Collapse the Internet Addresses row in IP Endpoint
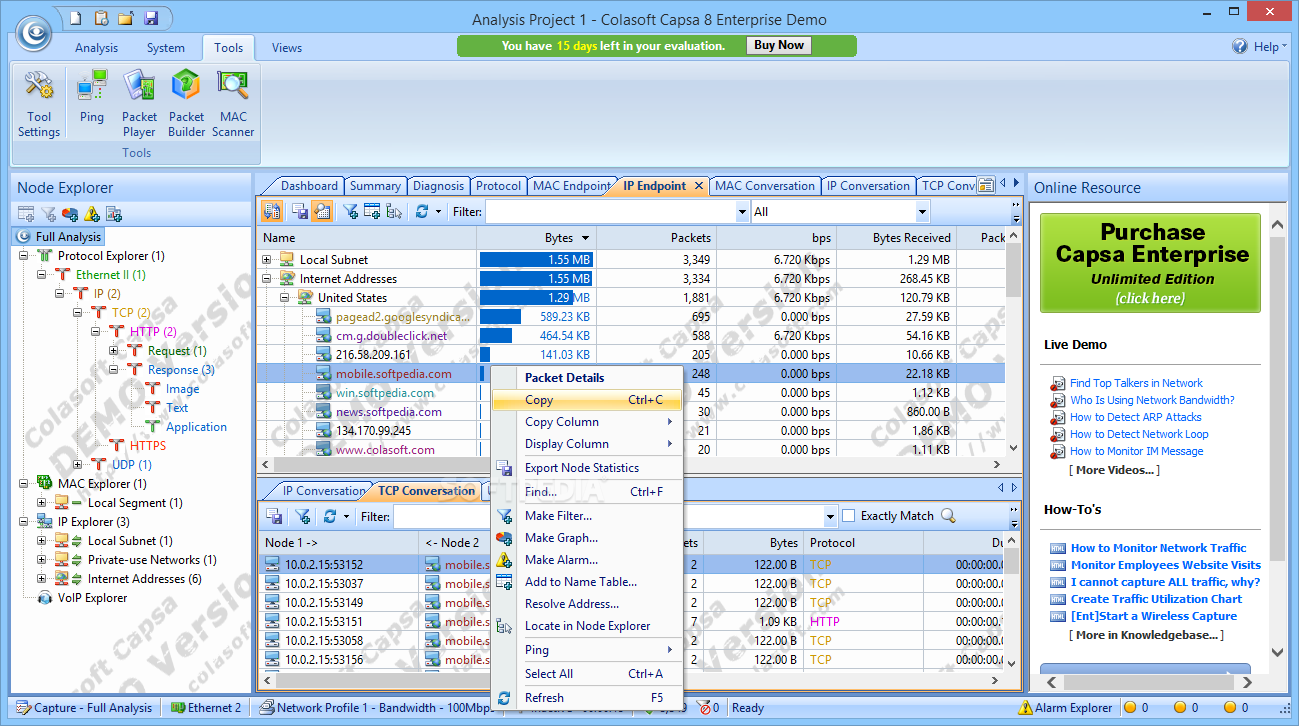Viewport: 1299px width, 726px height. (x=267, y=279)
